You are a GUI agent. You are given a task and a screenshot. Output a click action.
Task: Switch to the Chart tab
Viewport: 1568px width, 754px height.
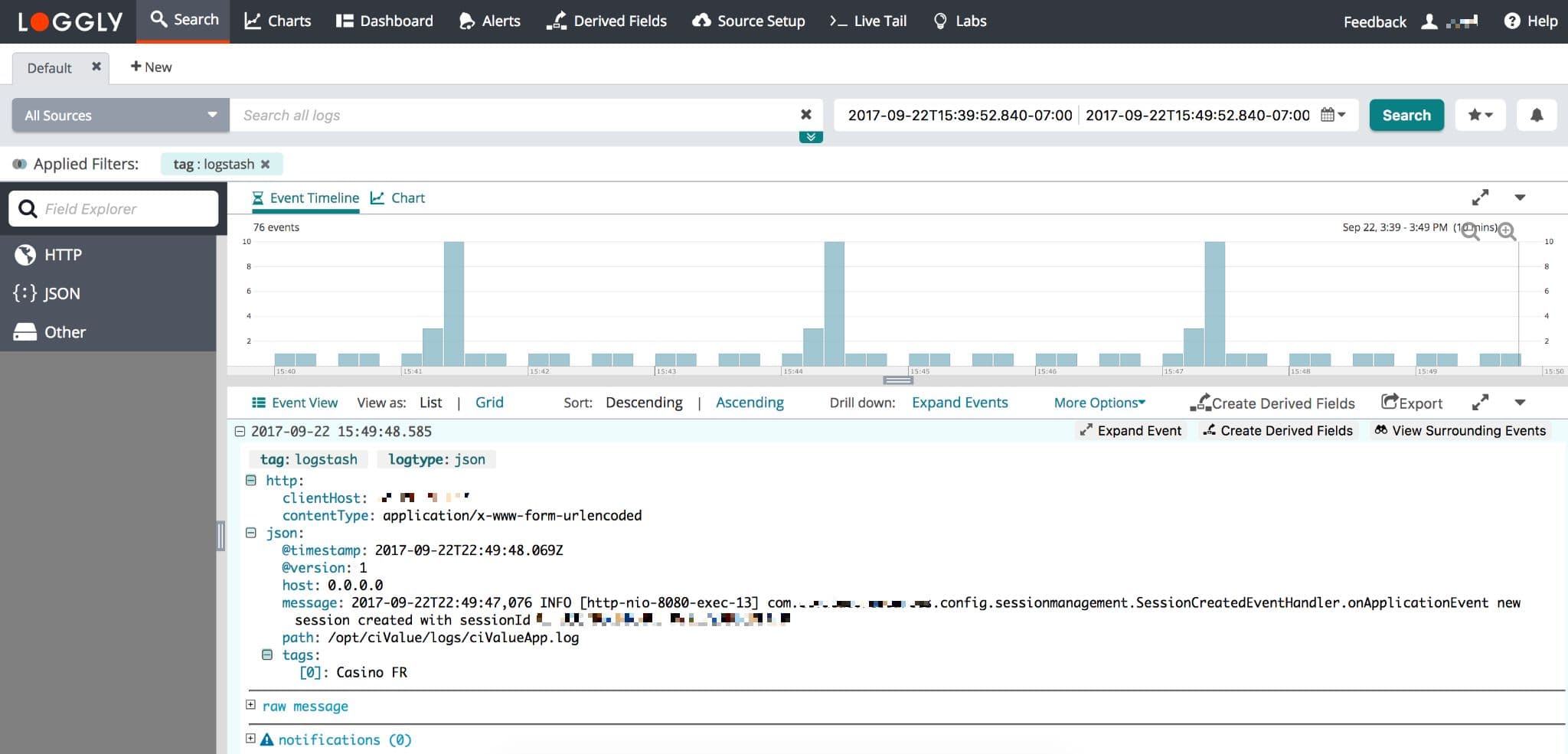(398, 197)
